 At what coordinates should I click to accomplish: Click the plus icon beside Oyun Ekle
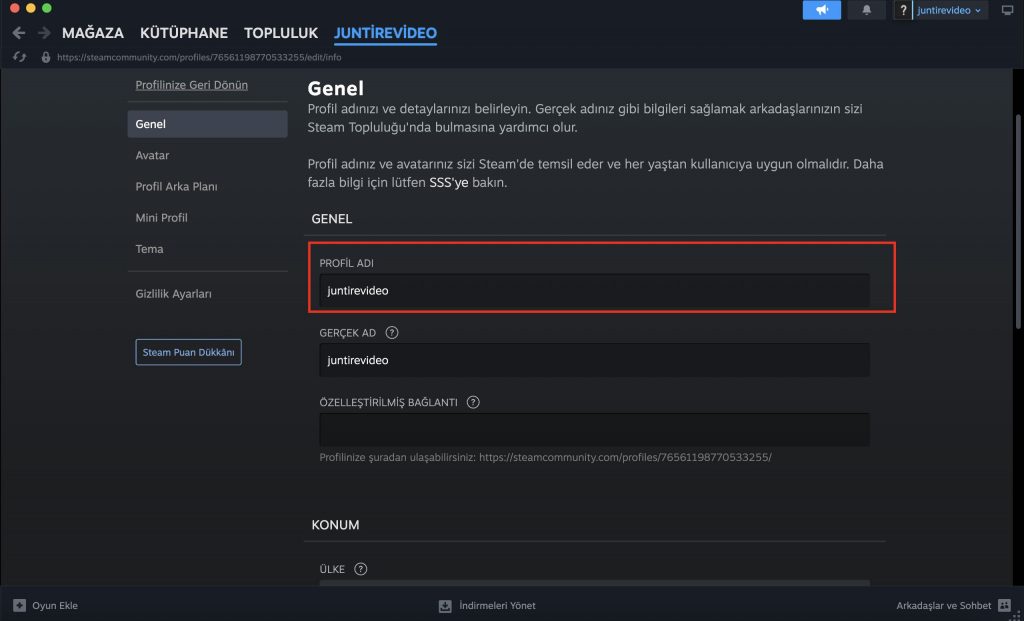coord(20,605)
